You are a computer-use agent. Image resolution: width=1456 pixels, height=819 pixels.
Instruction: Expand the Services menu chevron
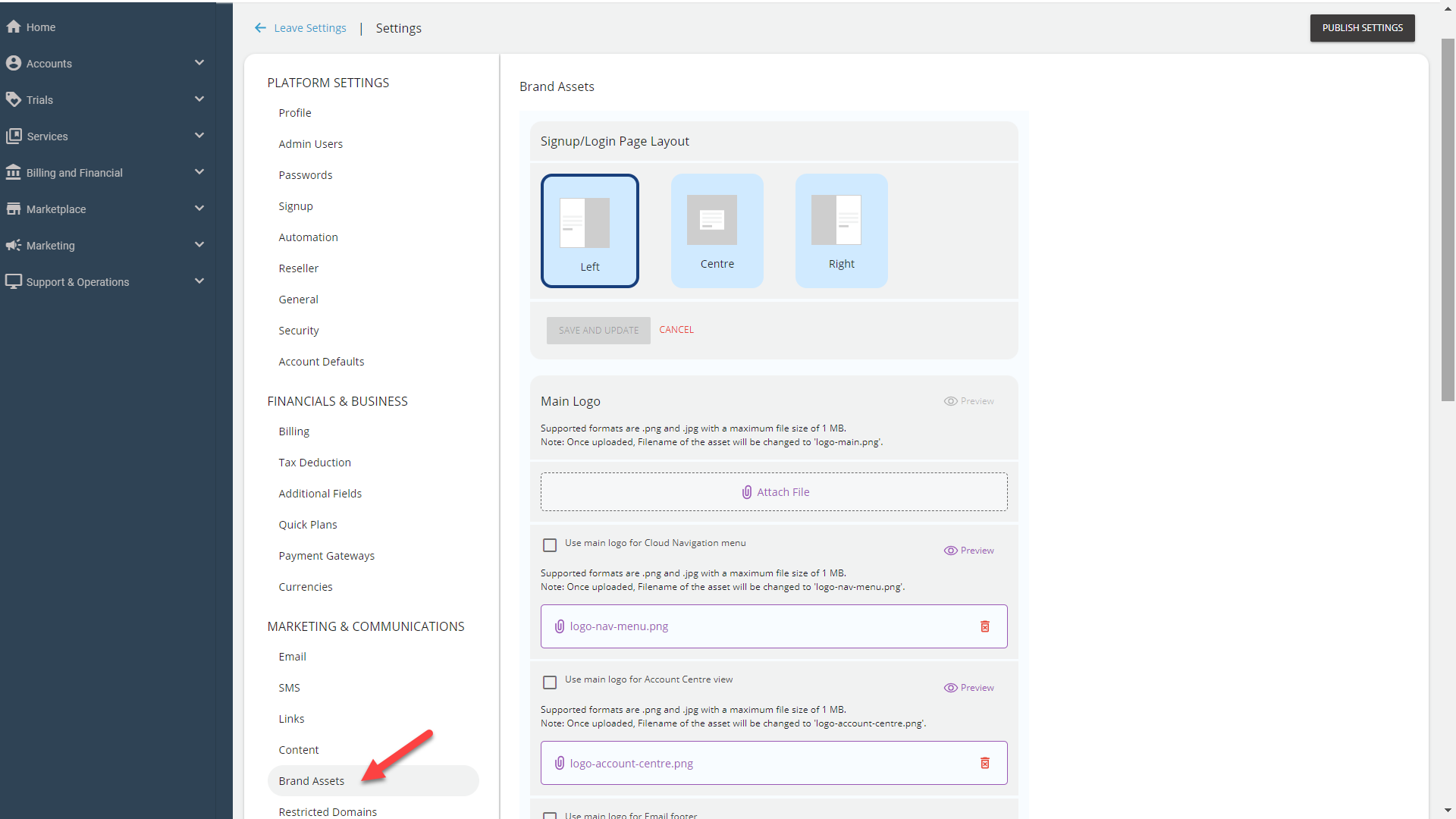pyautogui.click(x=199, y=136)
